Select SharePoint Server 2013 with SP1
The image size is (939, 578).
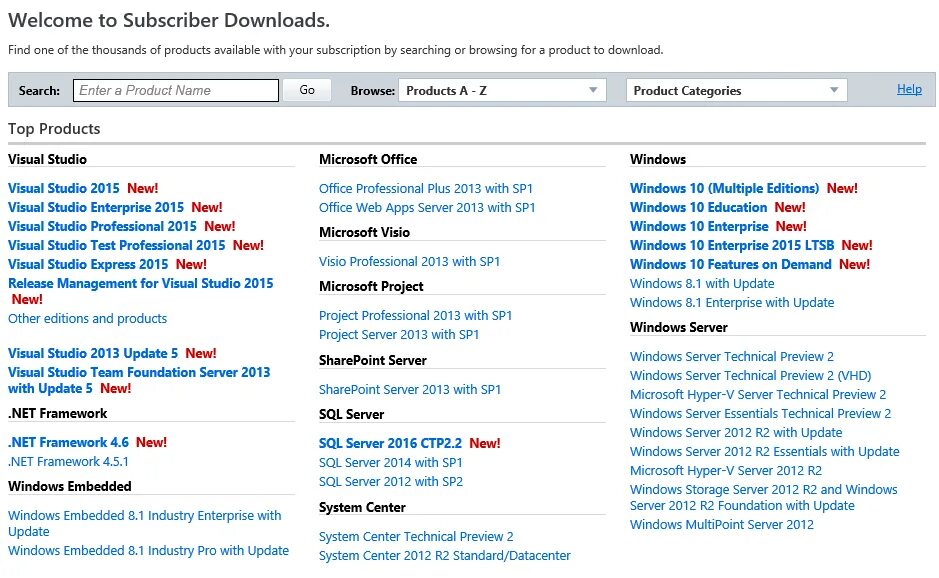click(410, 390)
